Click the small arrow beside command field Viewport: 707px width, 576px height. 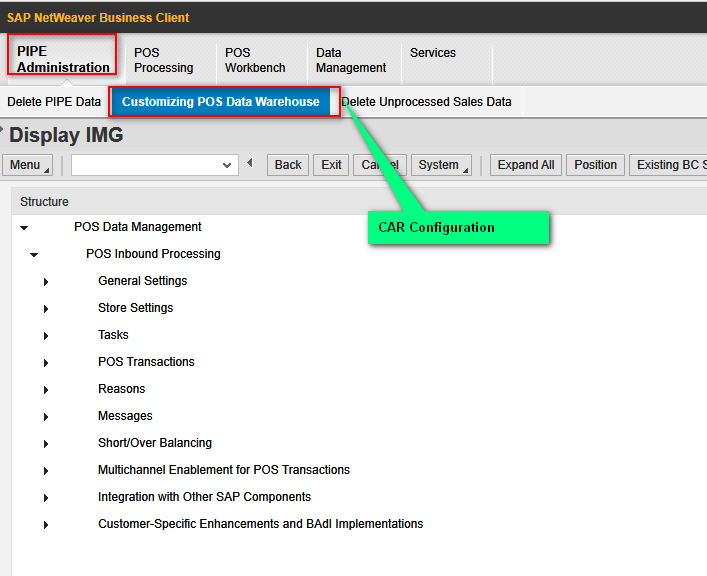250,164
